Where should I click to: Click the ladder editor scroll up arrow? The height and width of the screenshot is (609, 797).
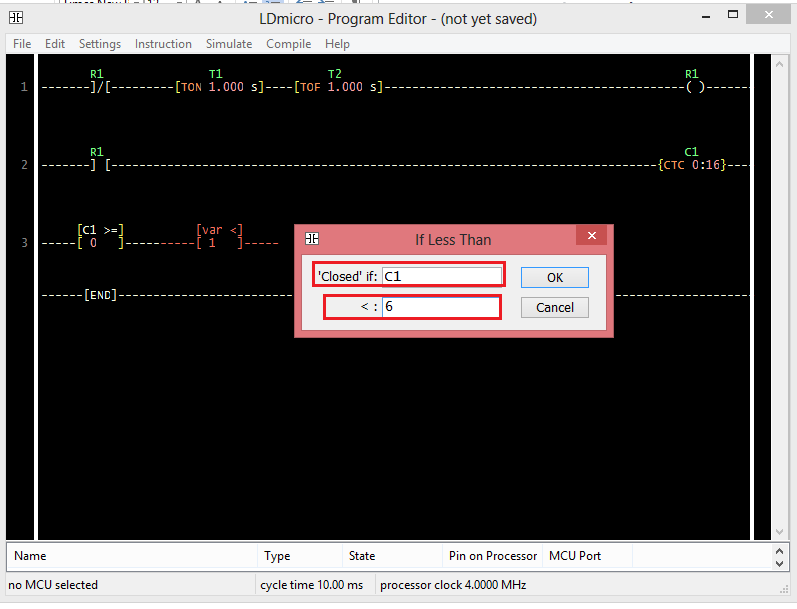779,65
